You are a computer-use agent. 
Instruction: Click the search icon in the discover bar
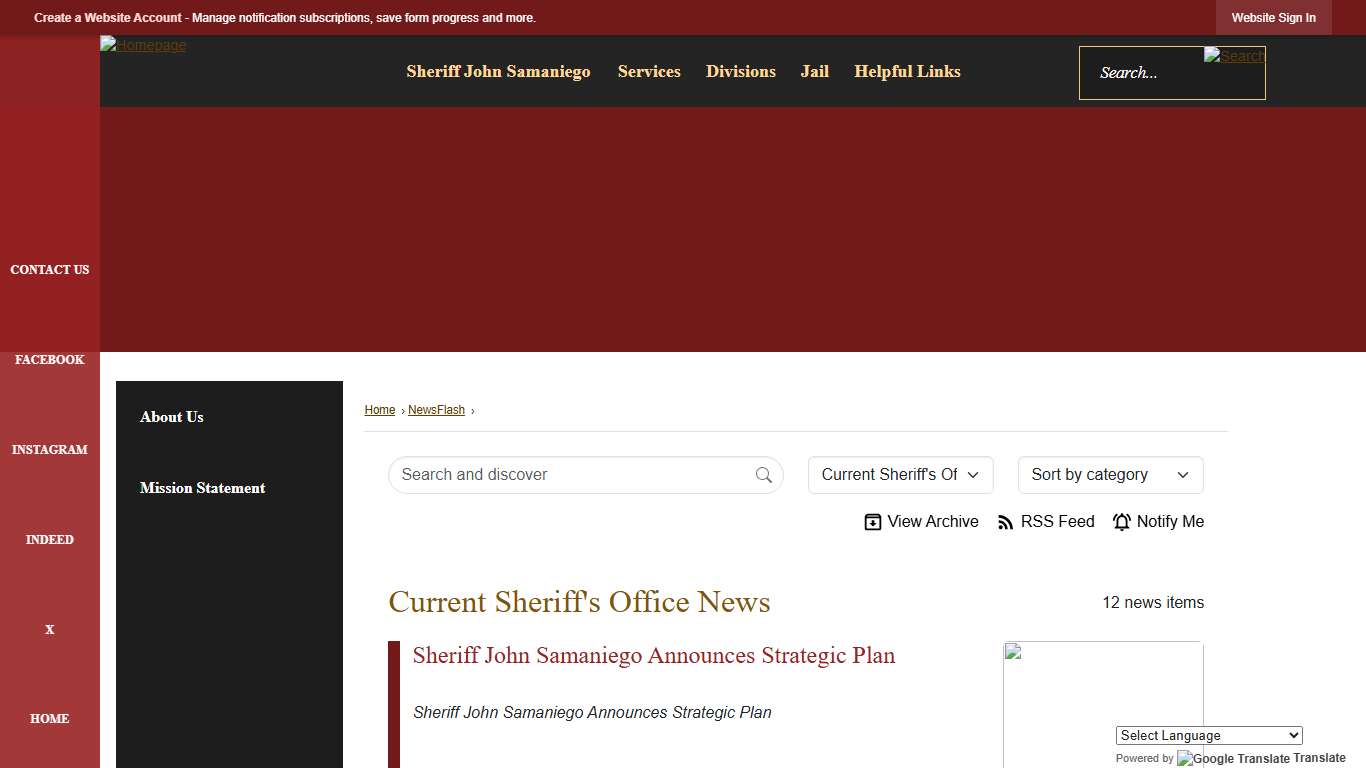763,475
